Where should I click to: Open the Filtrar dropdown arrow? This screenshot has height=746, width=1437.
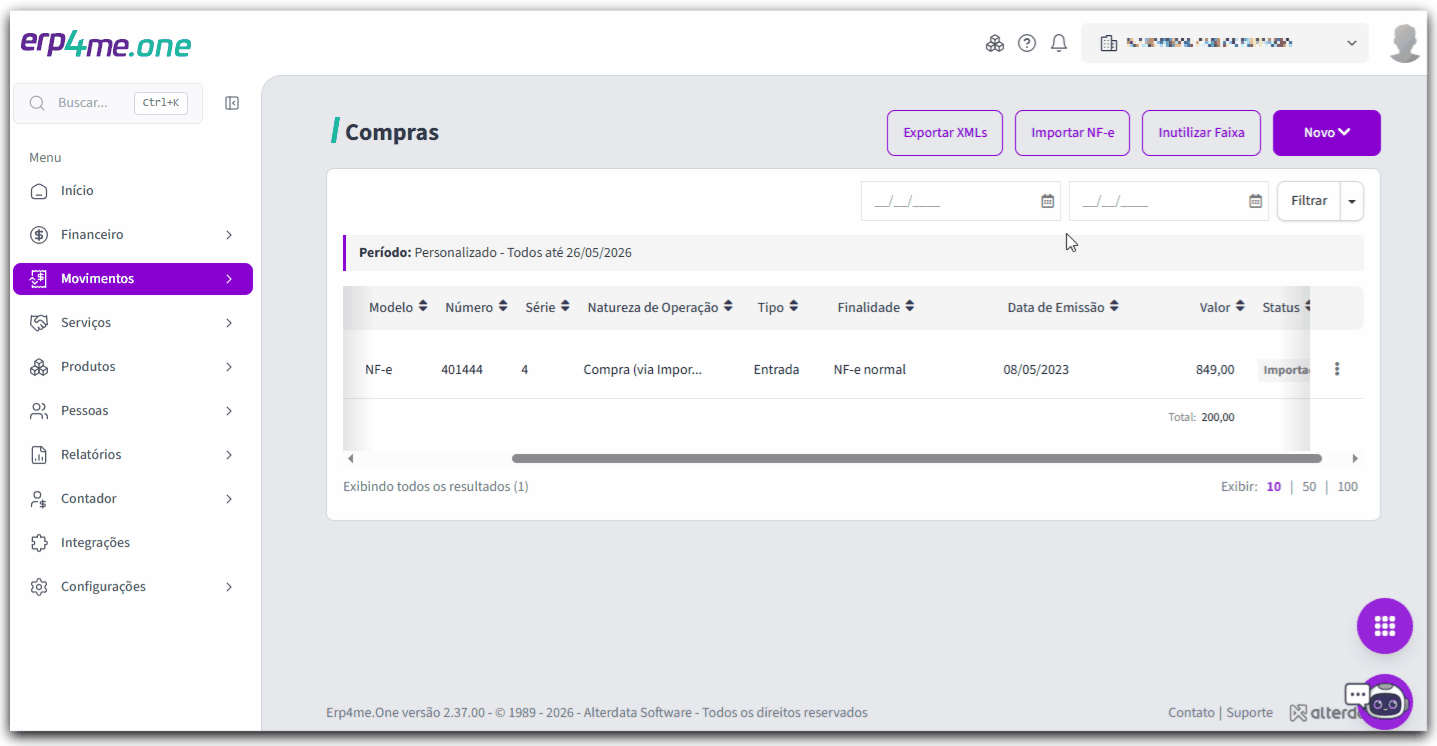(x=1352, y=201)
